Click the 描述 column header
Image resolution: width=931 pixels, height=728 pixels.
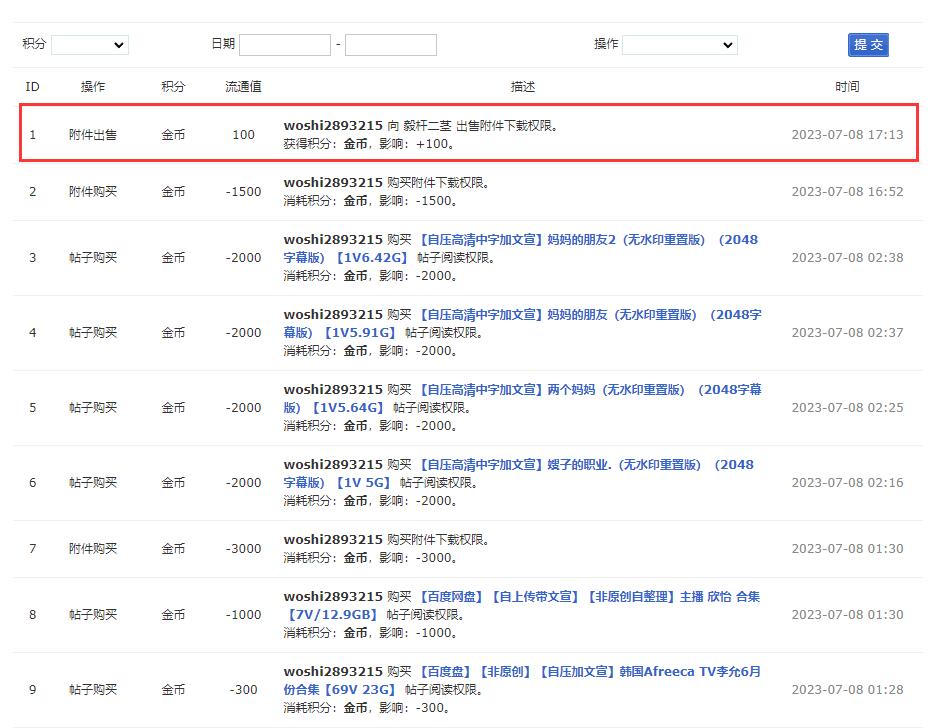[x=523, y=87]
